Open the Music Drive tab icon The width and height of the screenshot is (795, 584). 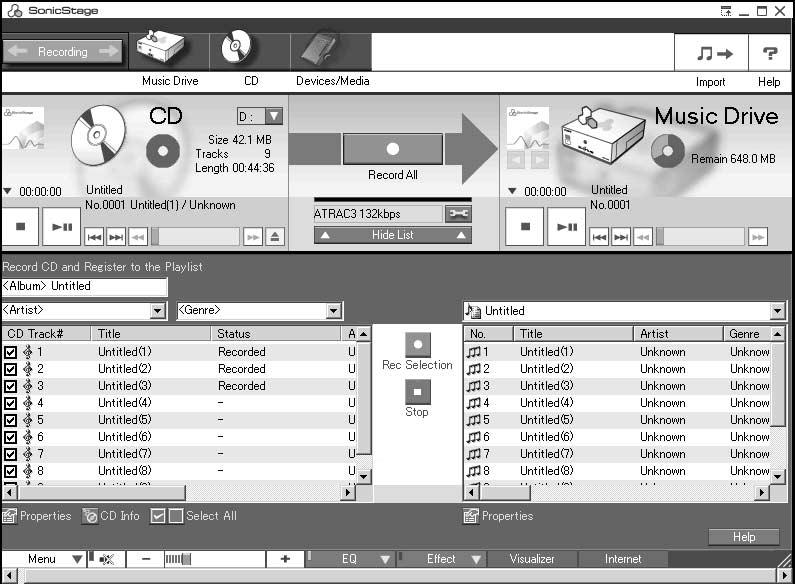[167, 51]
